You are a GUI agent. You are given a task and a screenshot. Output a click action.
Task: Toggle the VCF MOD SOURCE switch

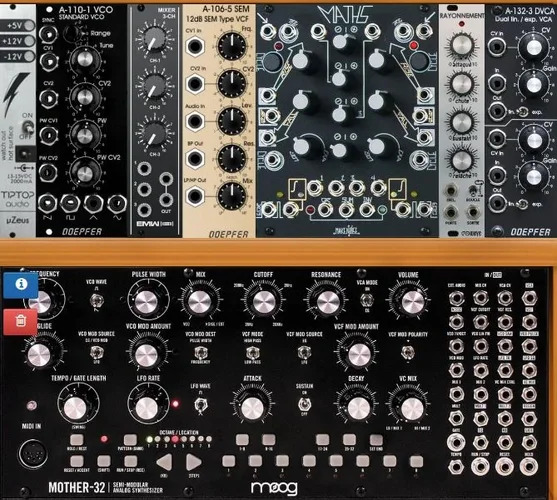304,353
